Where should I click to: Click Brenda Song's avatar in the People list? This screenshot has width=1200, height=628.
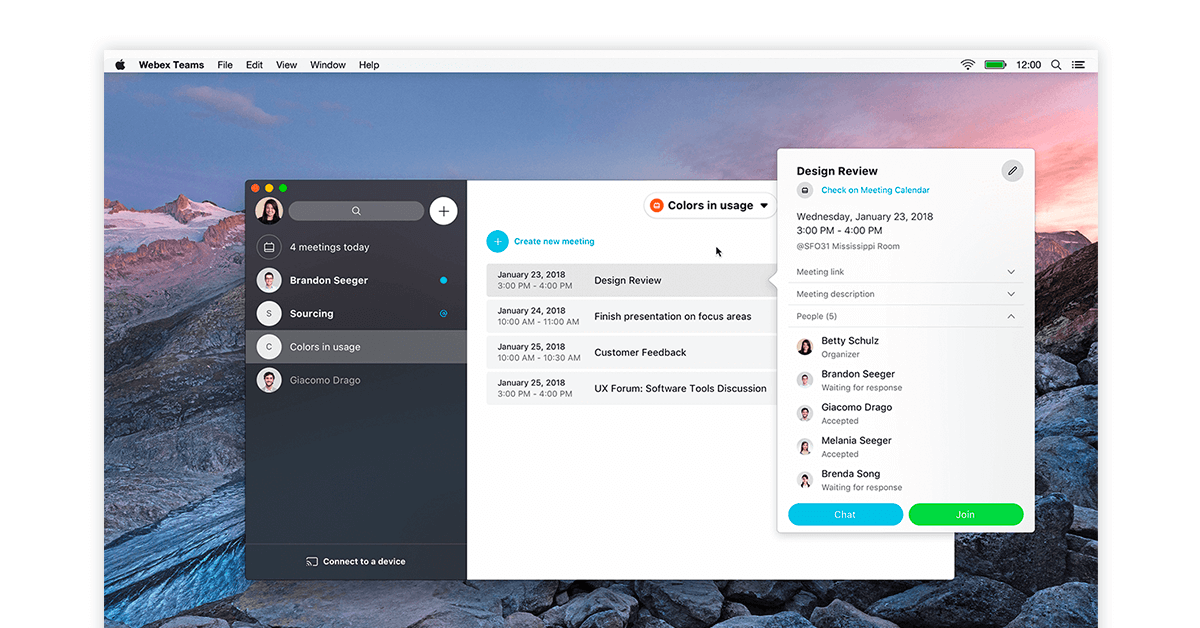click(x=805, y=480)
